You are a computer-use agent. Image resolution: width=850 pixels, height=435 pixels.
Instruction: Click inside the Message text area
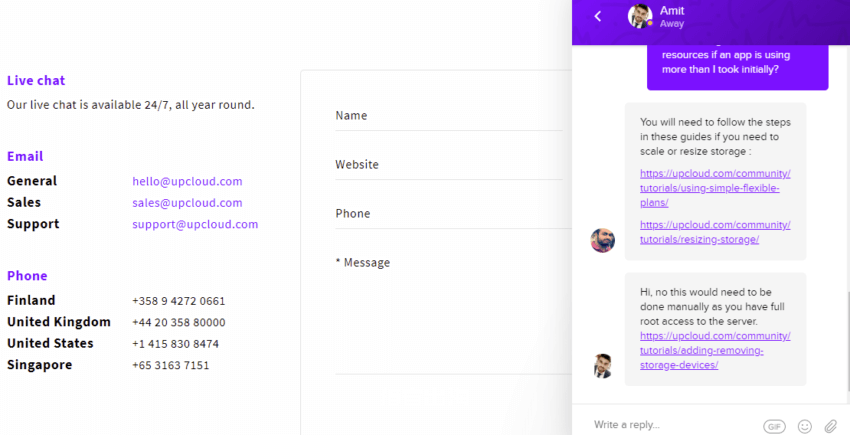pyautogui.click(x=453, y=315)
